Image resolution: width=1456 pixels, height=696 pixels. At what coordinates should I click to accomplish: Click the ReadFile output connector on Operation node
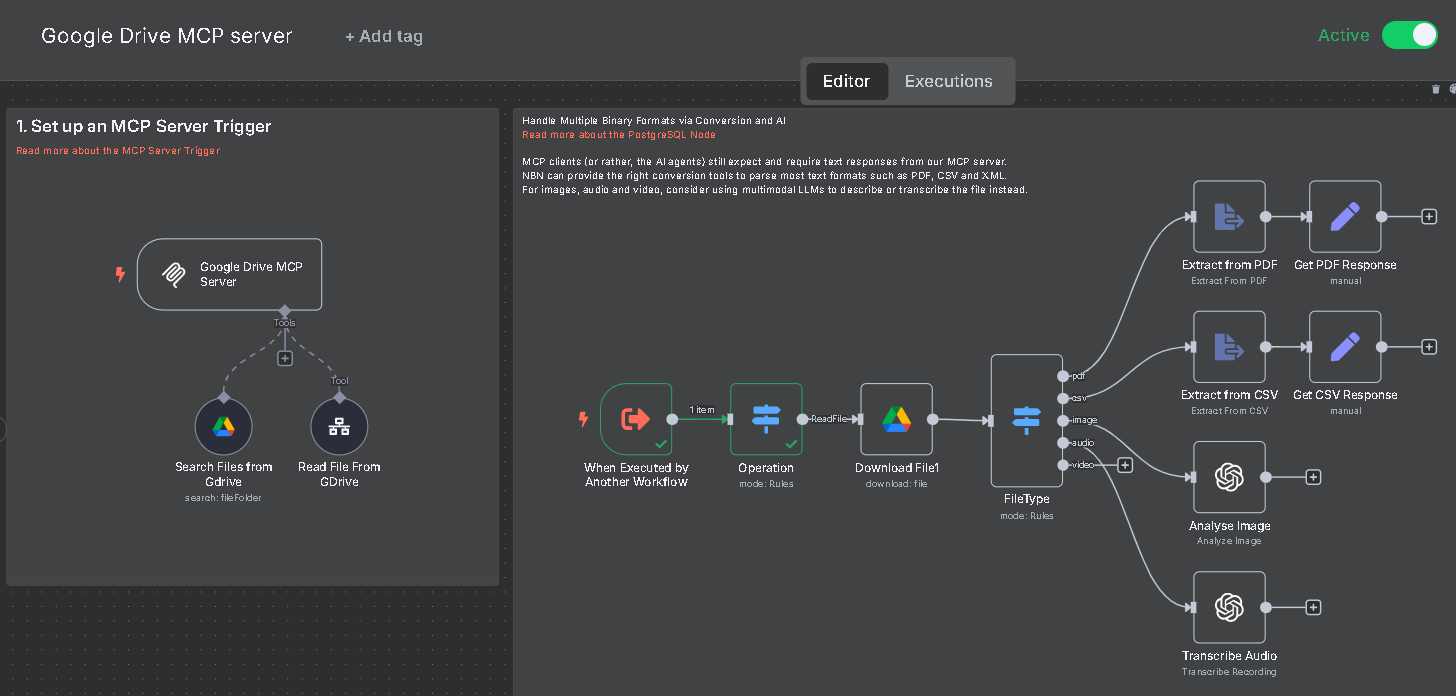pyautogui.click(x=802, y=419)
